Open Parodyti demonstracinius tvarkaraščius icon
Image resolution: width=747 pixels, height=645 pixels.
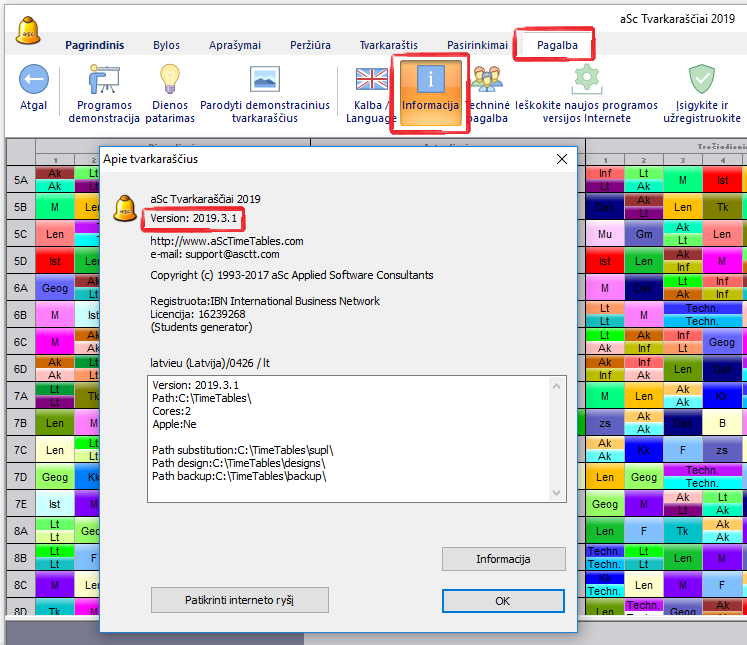tap(265, 80)
